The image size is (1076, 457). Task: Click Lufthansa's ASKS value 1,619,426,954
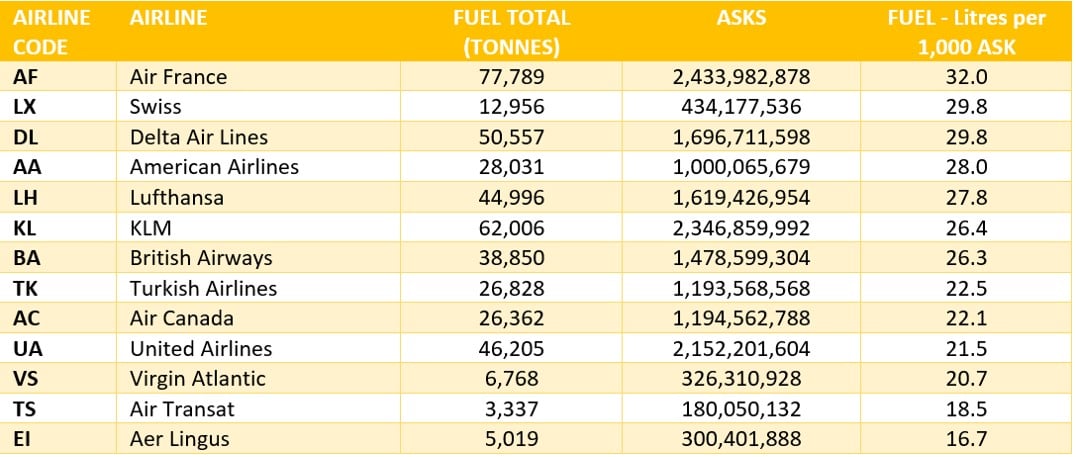[741, 198]
